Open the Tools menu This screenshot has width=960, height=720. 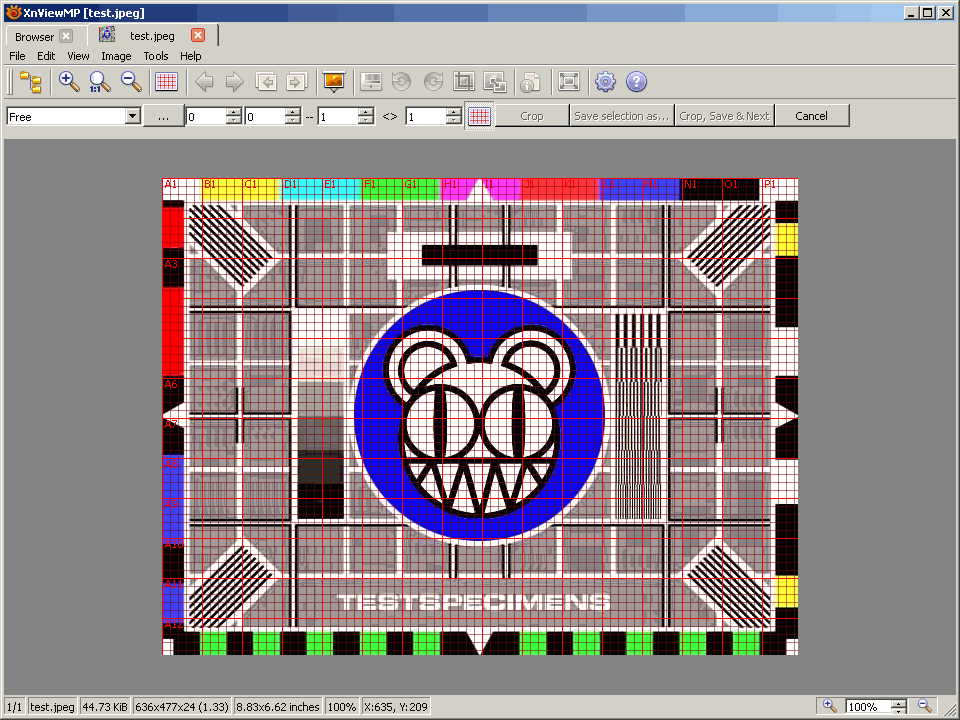(x=156, y=56)
